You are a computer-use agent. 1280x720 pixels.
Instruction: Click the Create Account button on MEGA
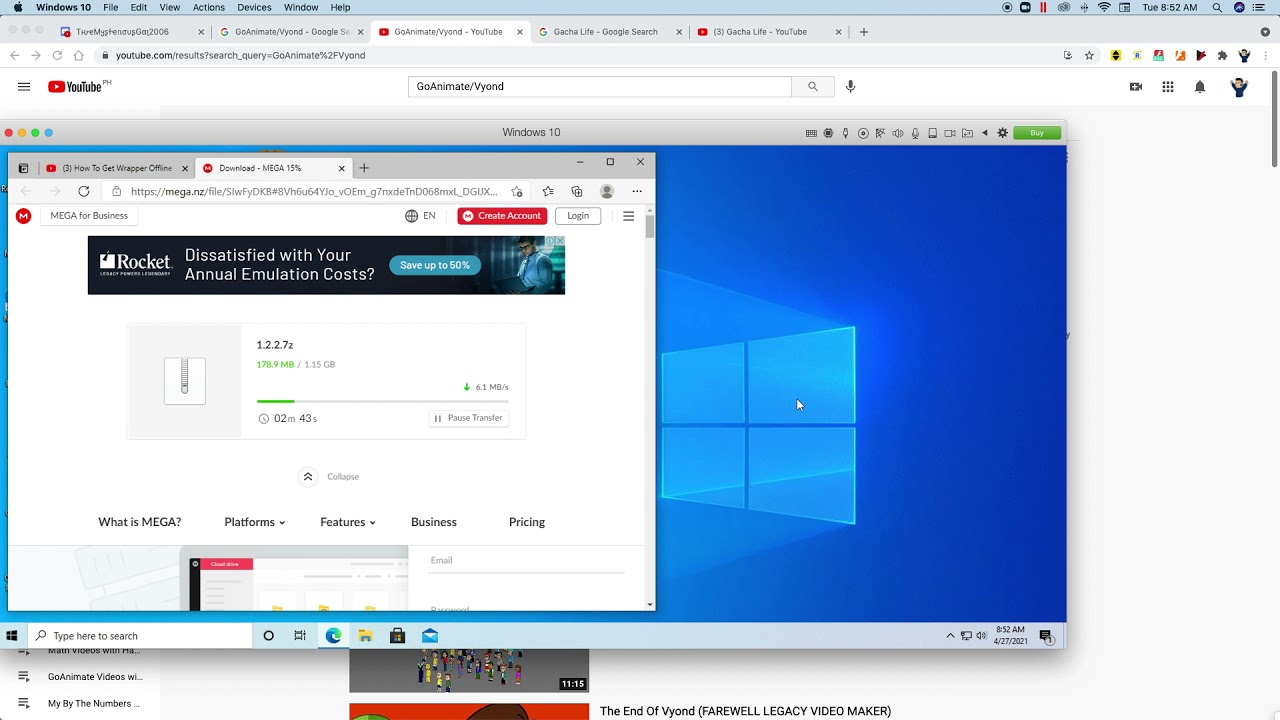pos(502,216)
